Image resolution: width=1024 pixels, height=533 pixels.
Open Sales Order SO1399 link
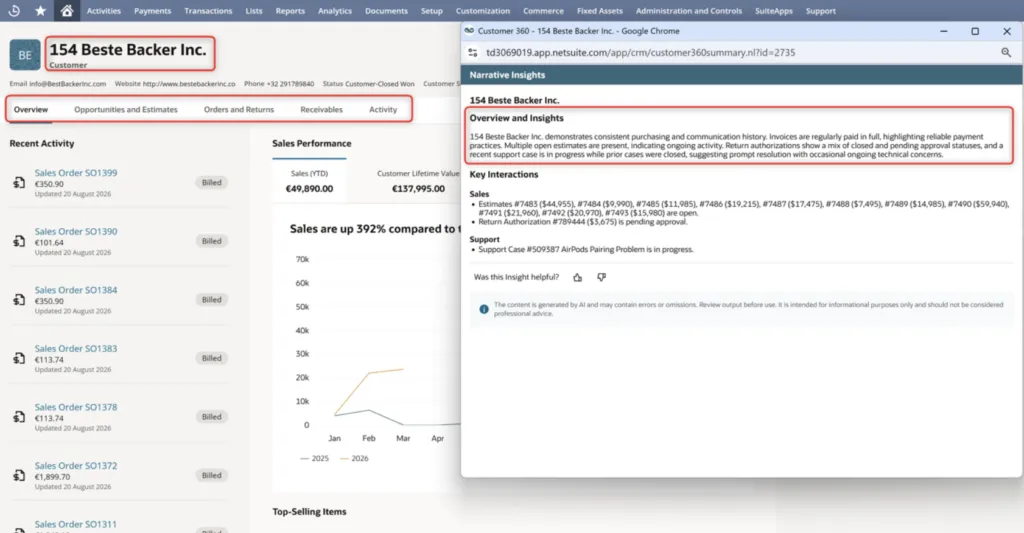76,173
